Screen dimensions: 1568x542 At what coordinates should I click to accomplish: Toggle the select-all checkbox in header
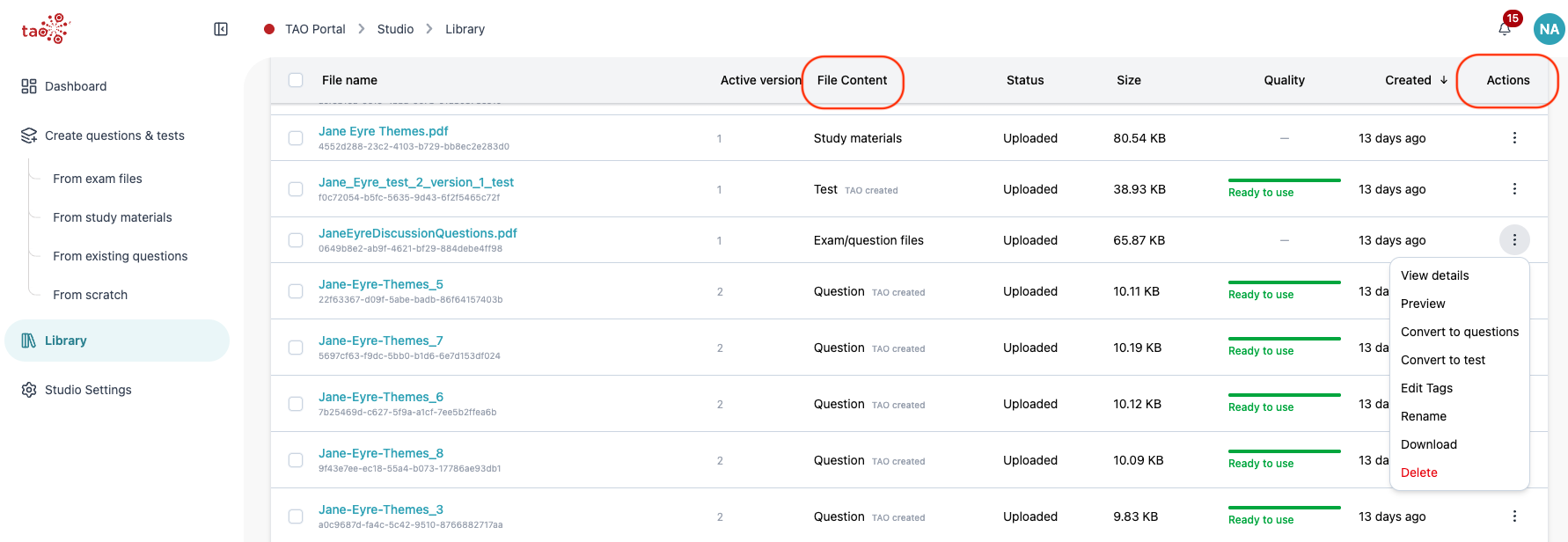pyautogui.click(x=296, y=80)
